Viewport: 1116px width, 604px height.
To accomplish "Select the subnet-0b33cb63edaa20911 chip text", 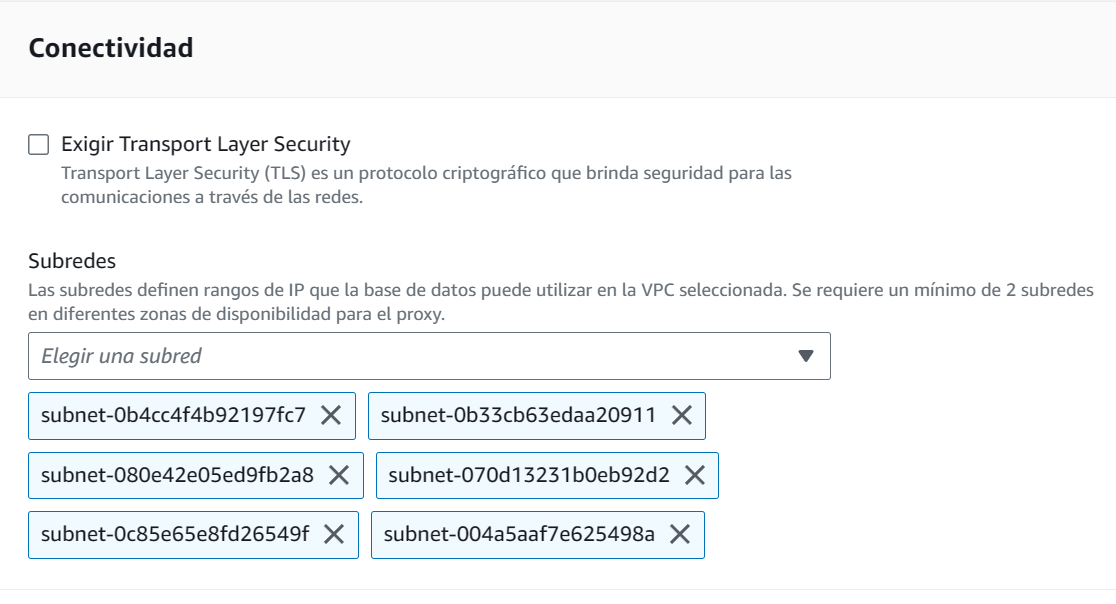I will (x=518, y=415).
